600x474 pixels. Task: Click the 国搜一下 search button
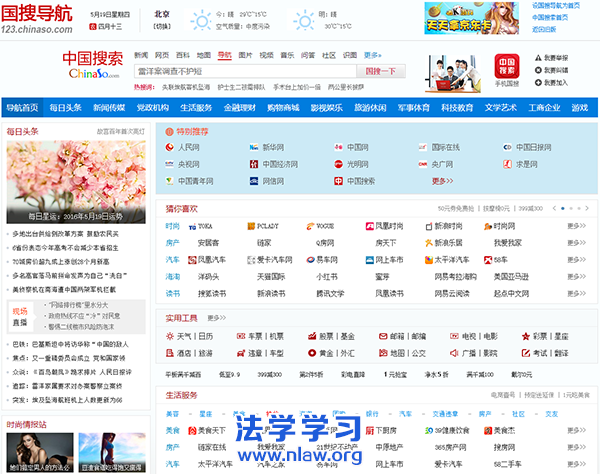point(381,71)
